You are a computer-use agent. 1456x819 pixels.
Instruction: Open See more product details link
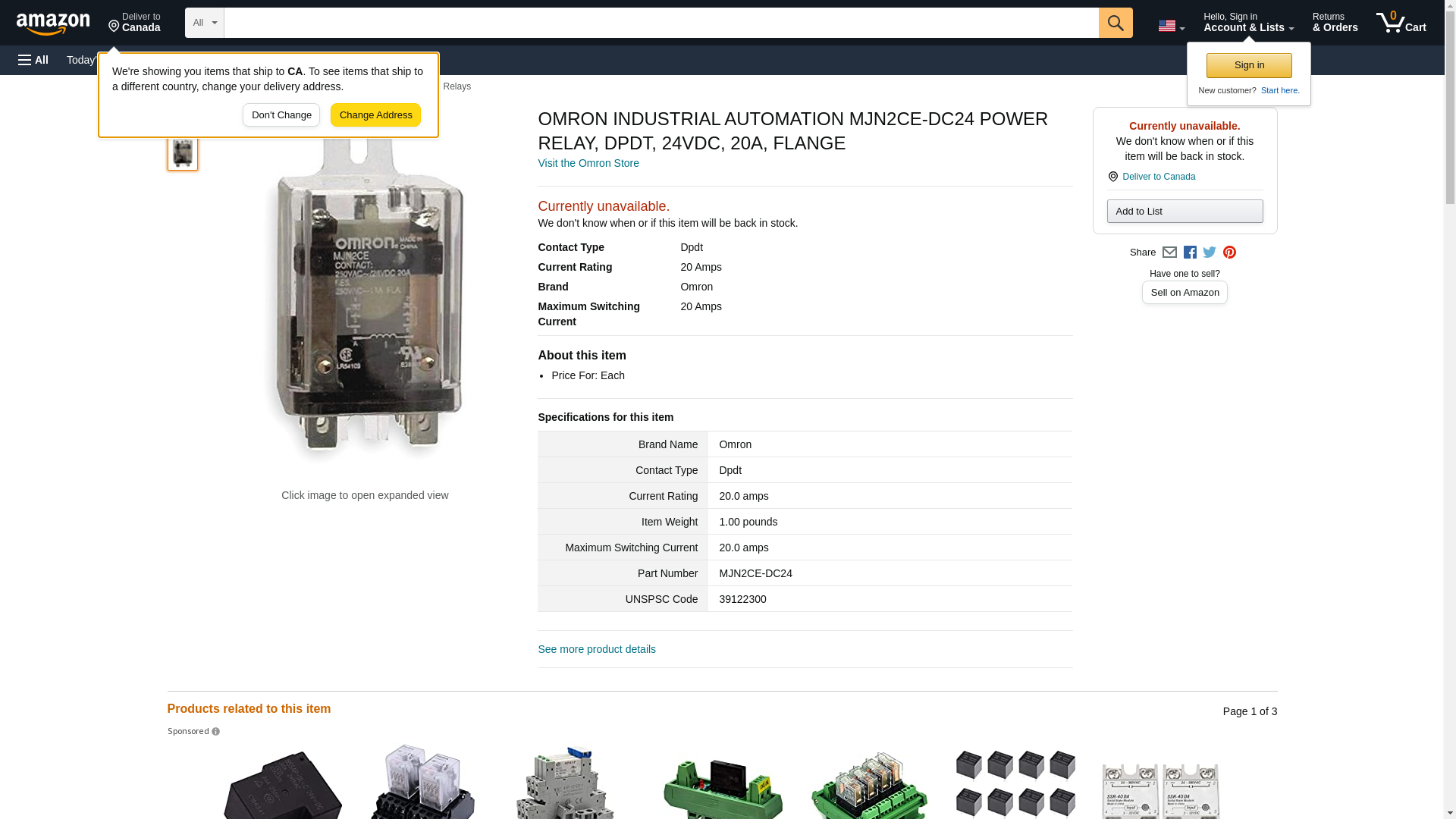click(596, 649)
